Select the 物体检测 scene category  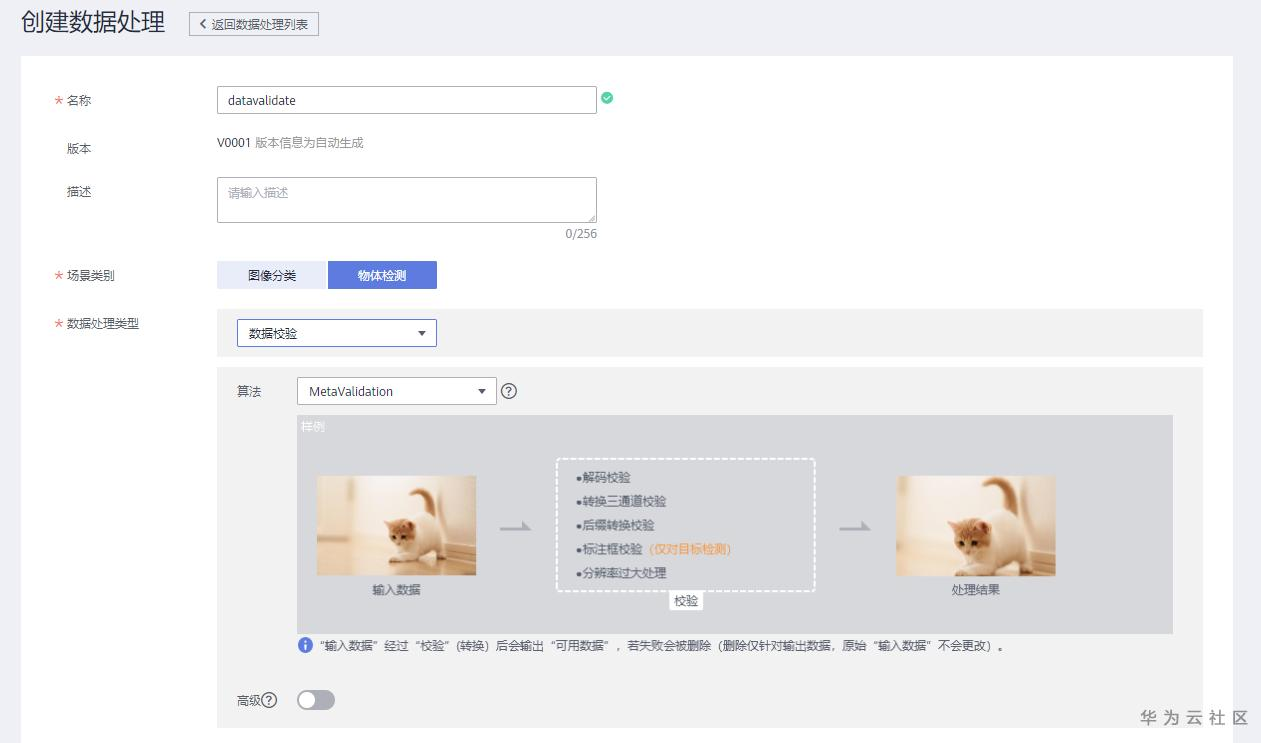coord(383,274)
